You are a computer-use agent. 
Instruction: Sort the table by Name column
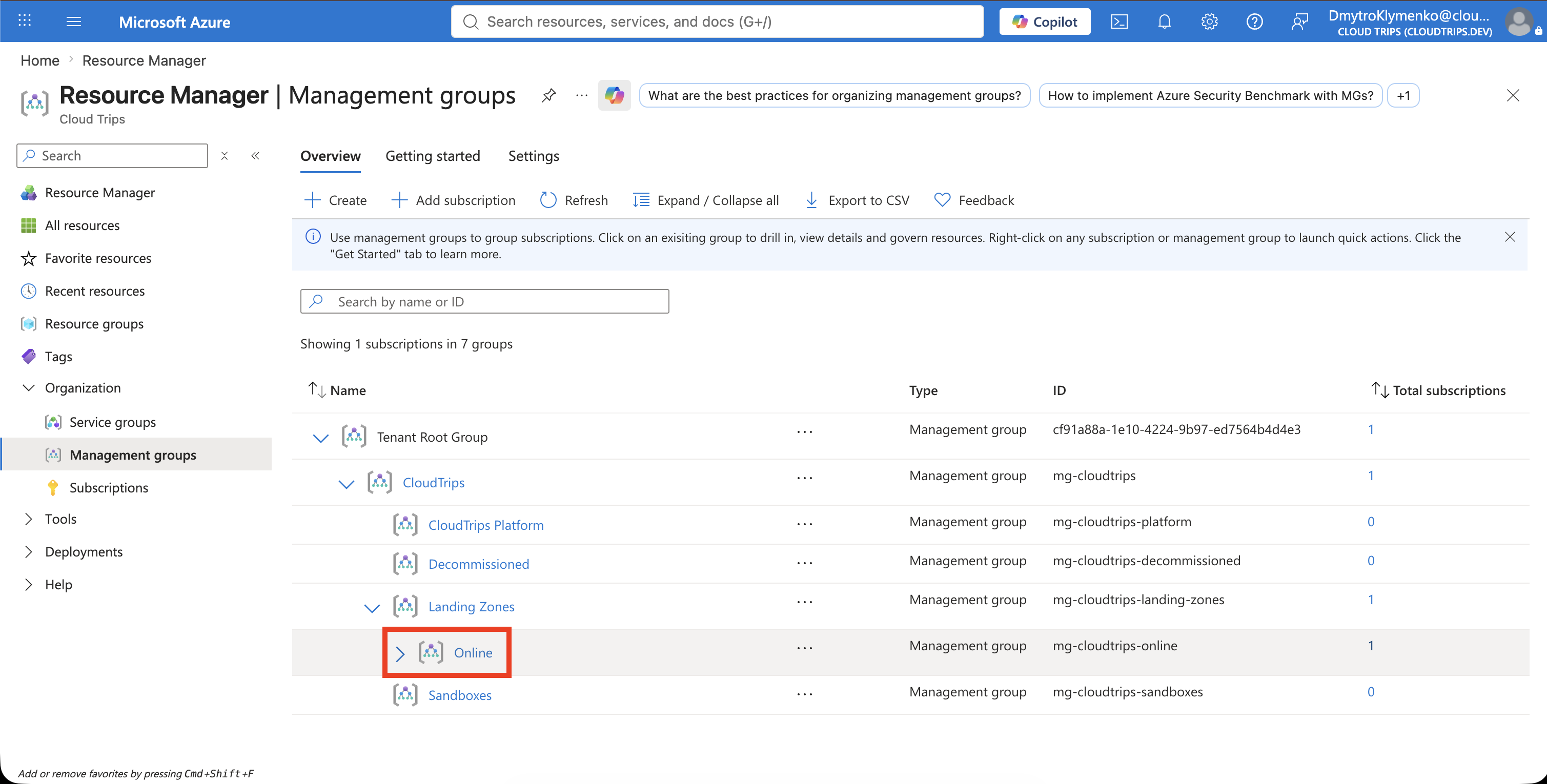(x=337, y=390)
